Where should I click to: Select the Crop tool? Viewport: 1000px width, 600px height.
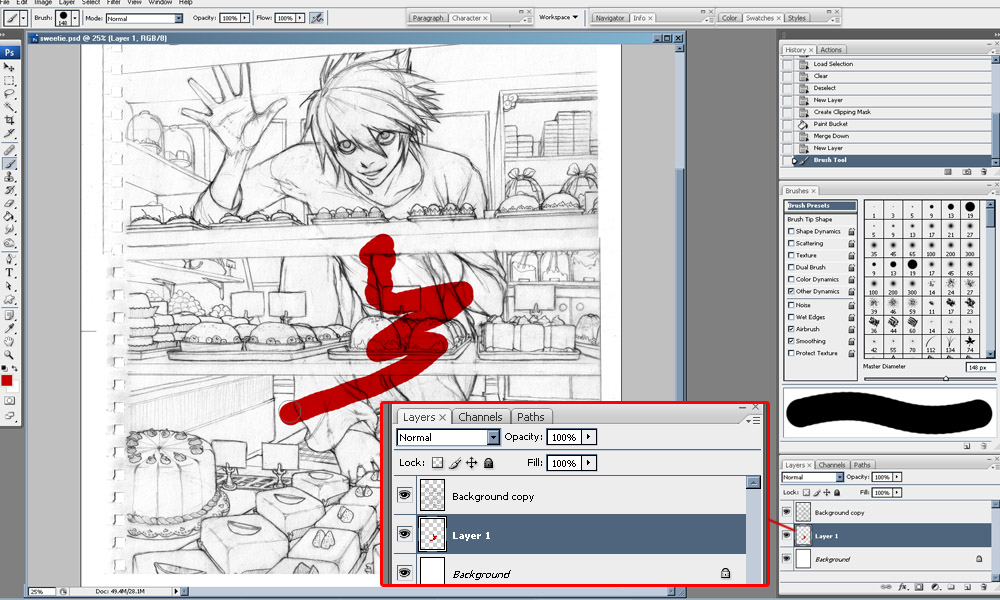[x=9, y=120]
